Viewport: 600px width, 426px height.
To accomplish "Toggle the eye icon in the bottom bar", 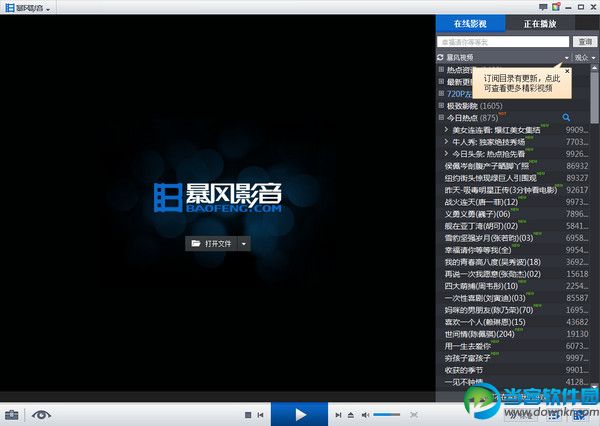I will coord(41,414).
